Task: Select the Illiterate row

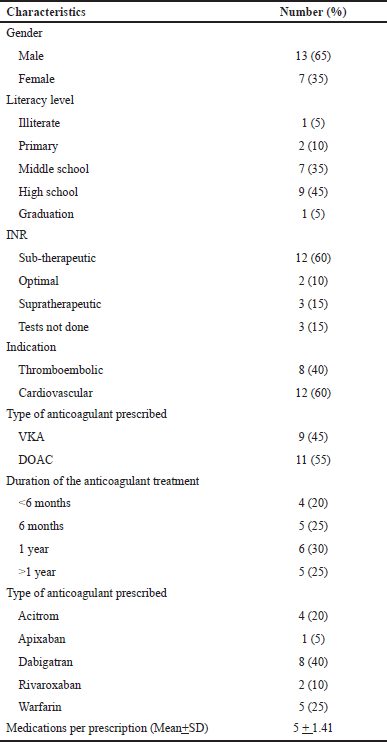Action: [x=194, y=124]
